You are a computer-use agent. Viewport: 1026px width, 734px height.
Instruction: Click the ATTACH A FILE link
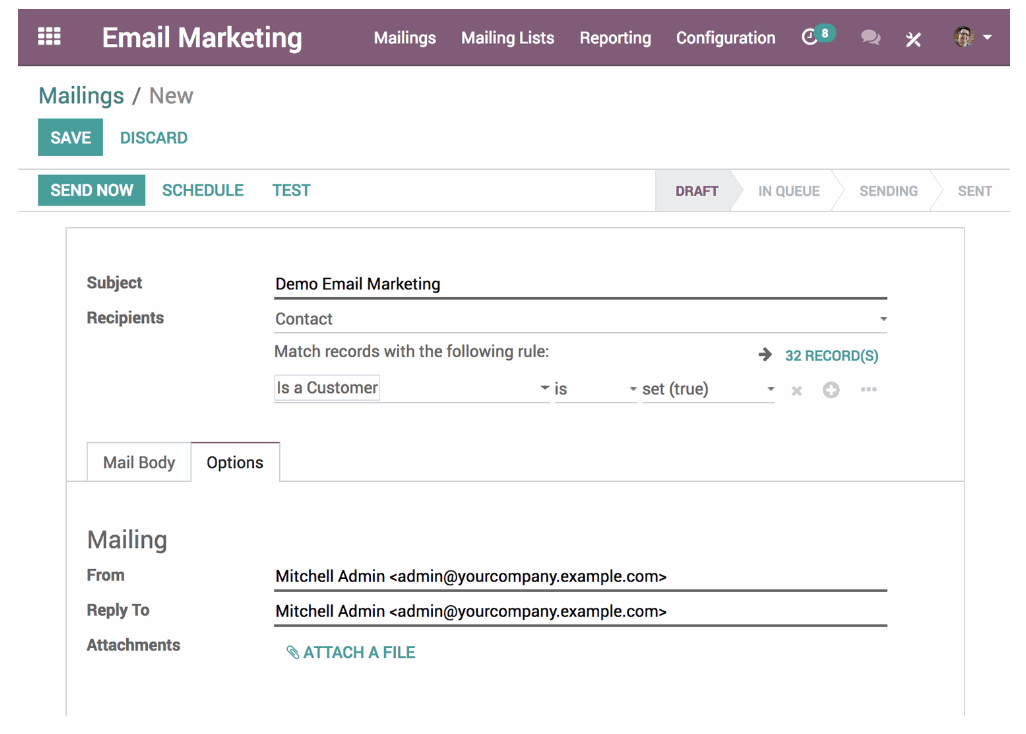(359, 652)
